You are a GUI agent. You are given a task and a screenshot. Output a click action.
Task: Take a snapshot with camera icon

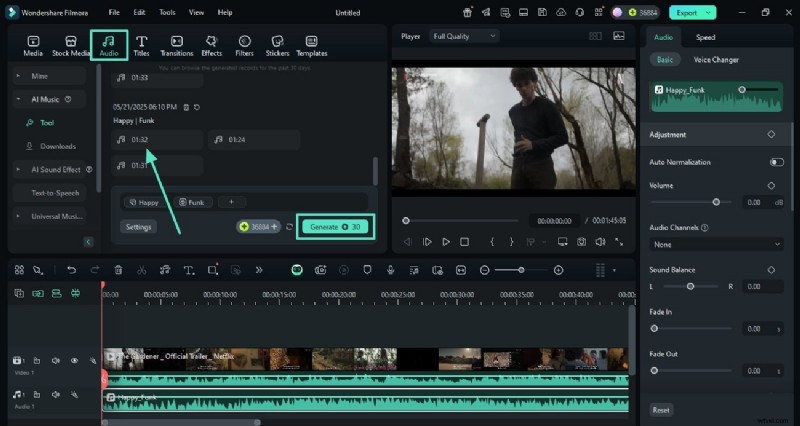(581, 241)
